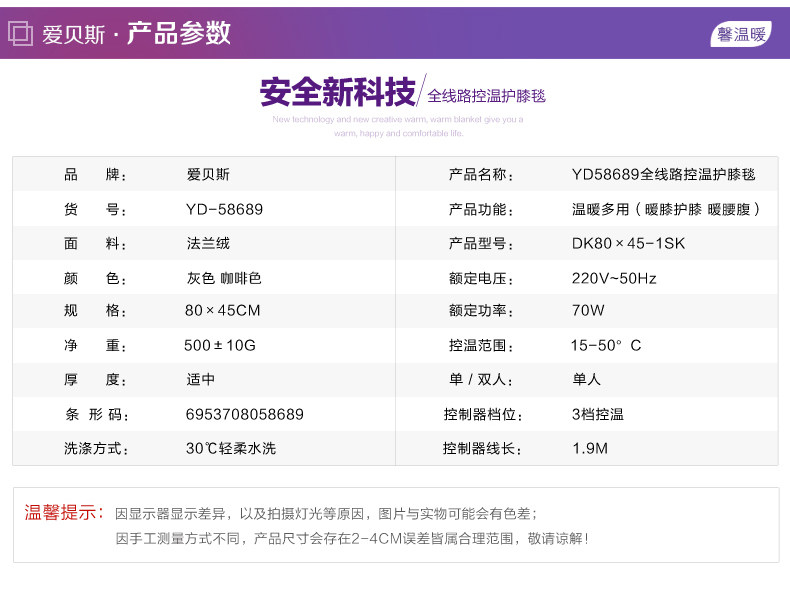Click the label 面 料:

[x=95, y=244]
